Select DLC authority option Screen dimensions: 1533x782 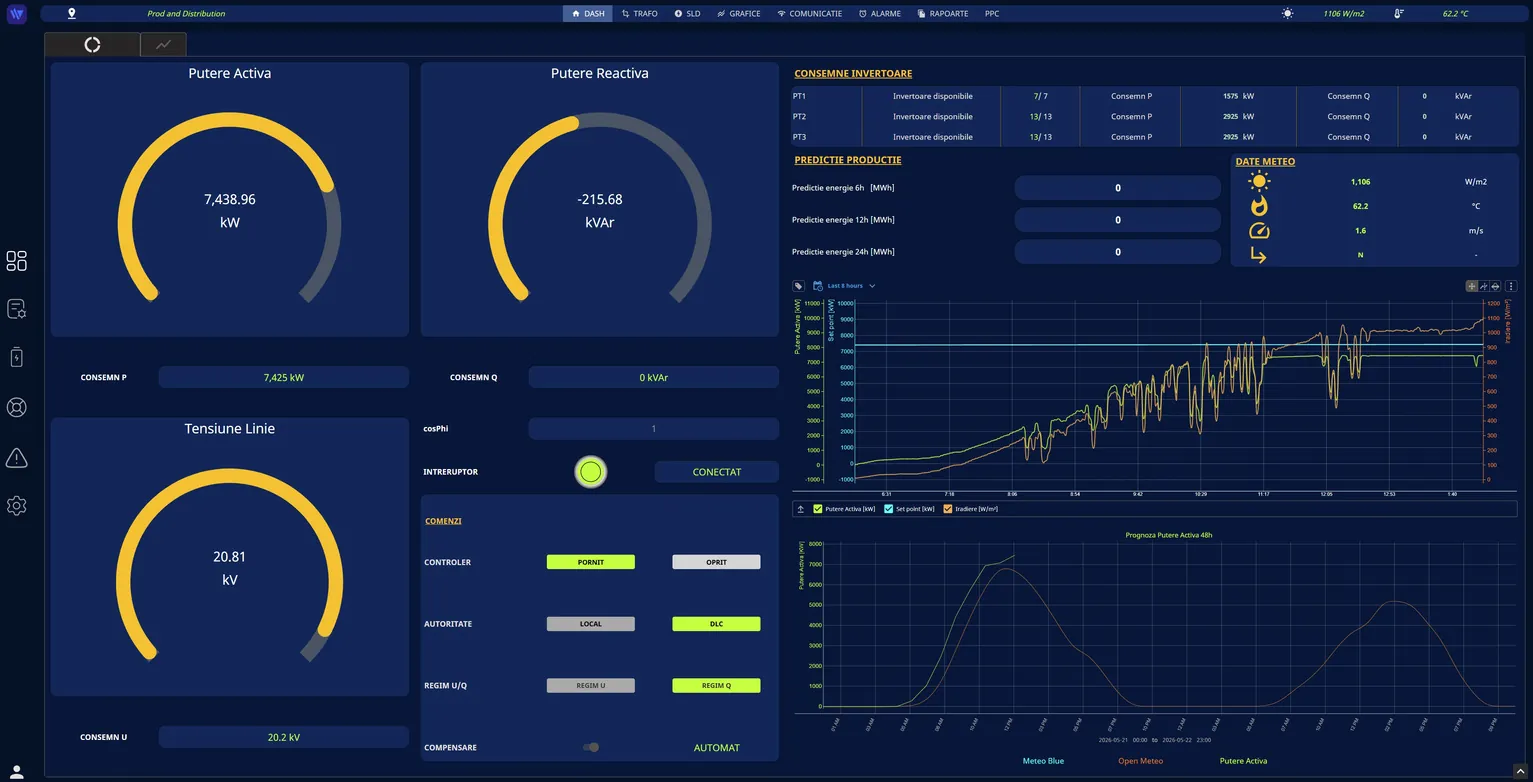coord(716,624)
